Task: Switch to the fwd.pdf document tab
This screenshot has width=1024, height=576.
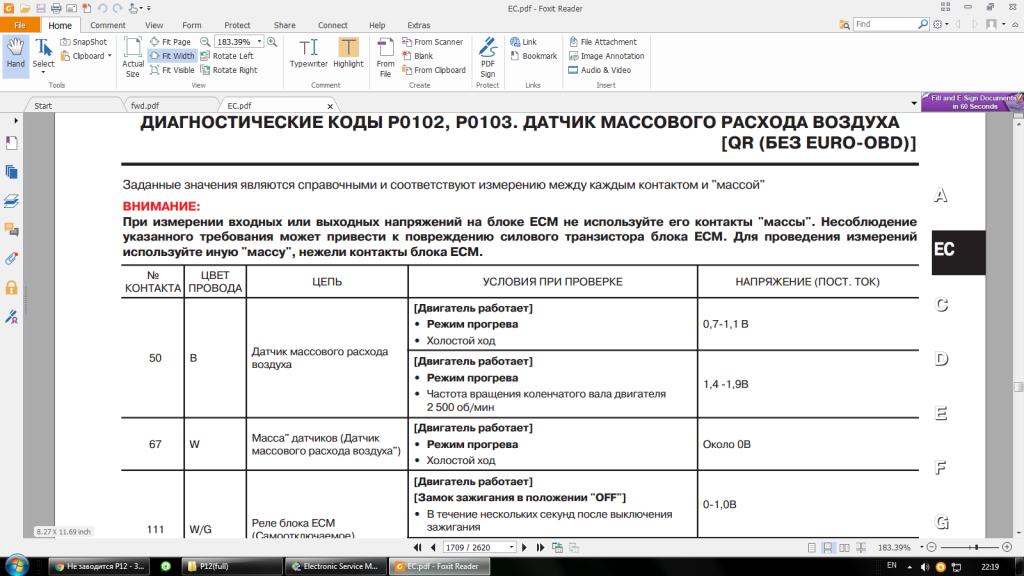Action: [170, 105]
